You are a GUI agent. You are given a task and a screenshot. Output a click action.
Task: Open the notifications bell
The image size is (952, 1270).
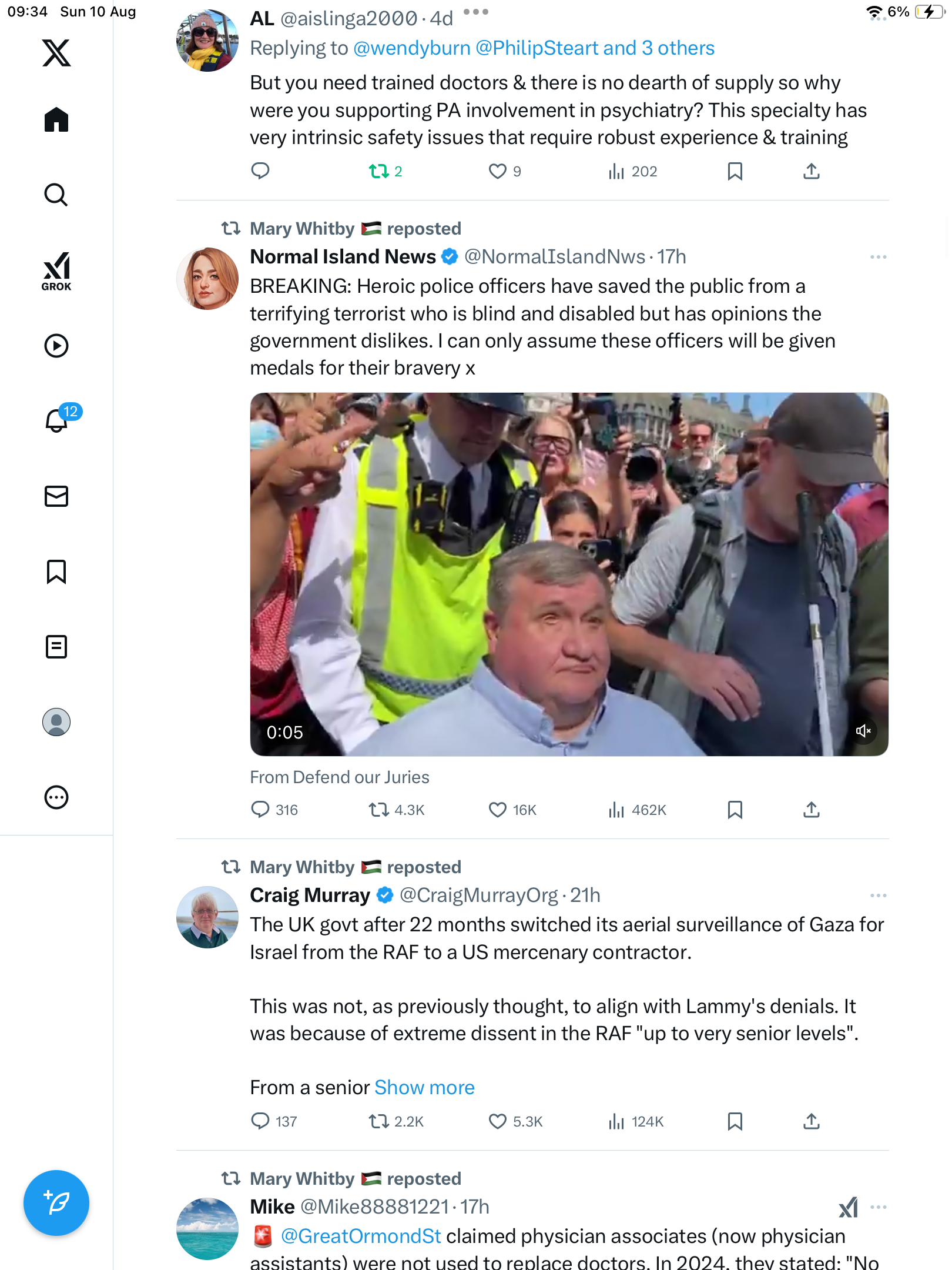[57, 420]
